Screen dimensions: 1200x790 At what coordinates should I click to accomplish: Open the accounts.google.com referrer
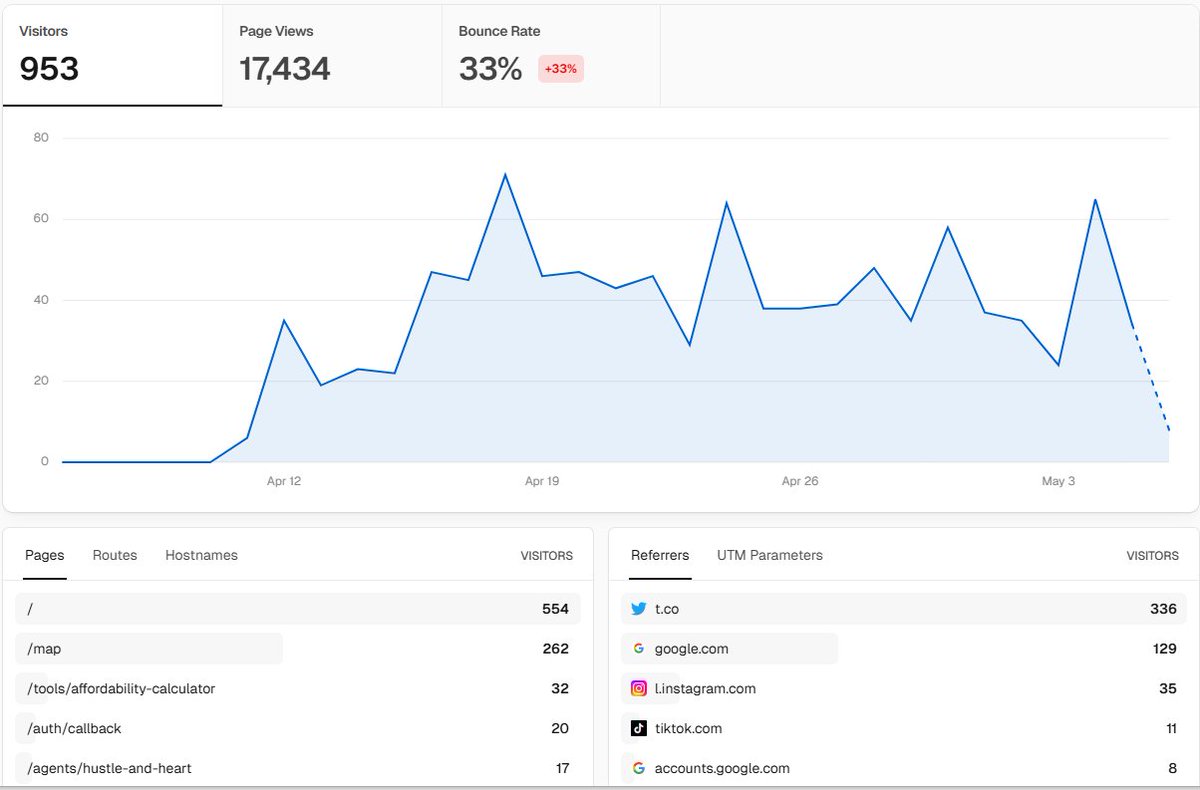pyautogui.click(x=904, y=769)
